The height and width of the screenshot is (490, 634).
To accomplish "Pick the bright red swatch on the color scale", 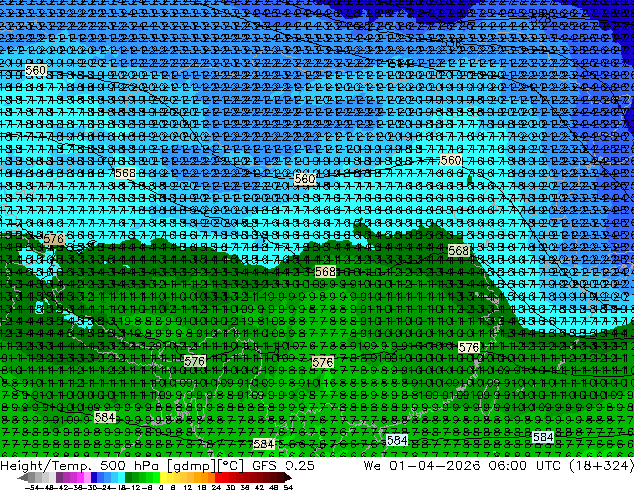I will tap(218, 478).
